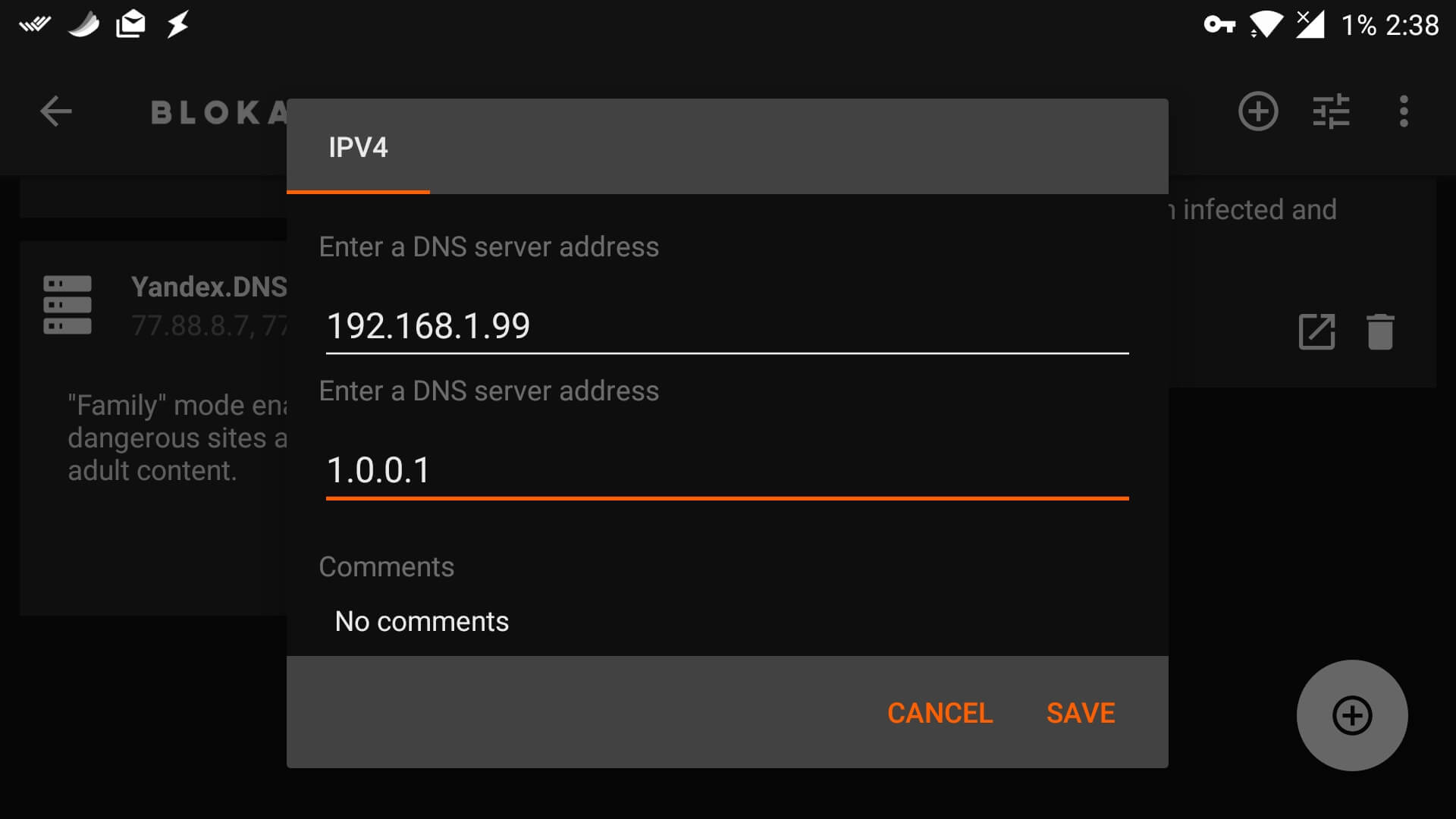Tap CANCEL to dismiss the dialog
The height and width of the screenshot is (819, 1456).
click(939, 713)
